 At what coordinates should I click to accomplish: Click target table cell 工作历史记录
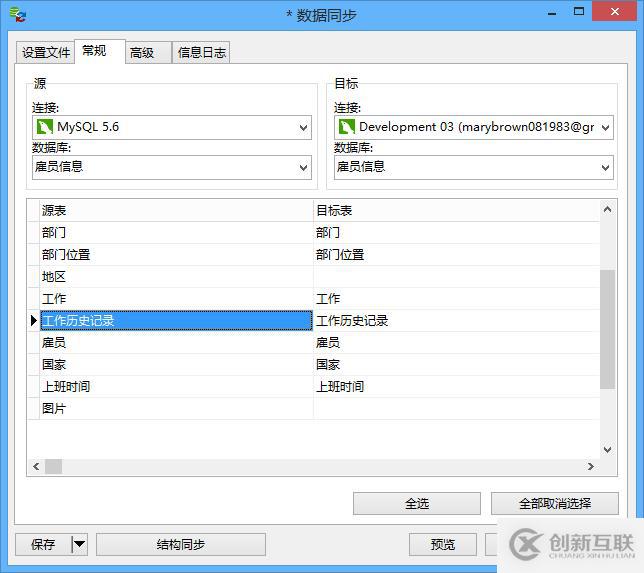point(457,320)
